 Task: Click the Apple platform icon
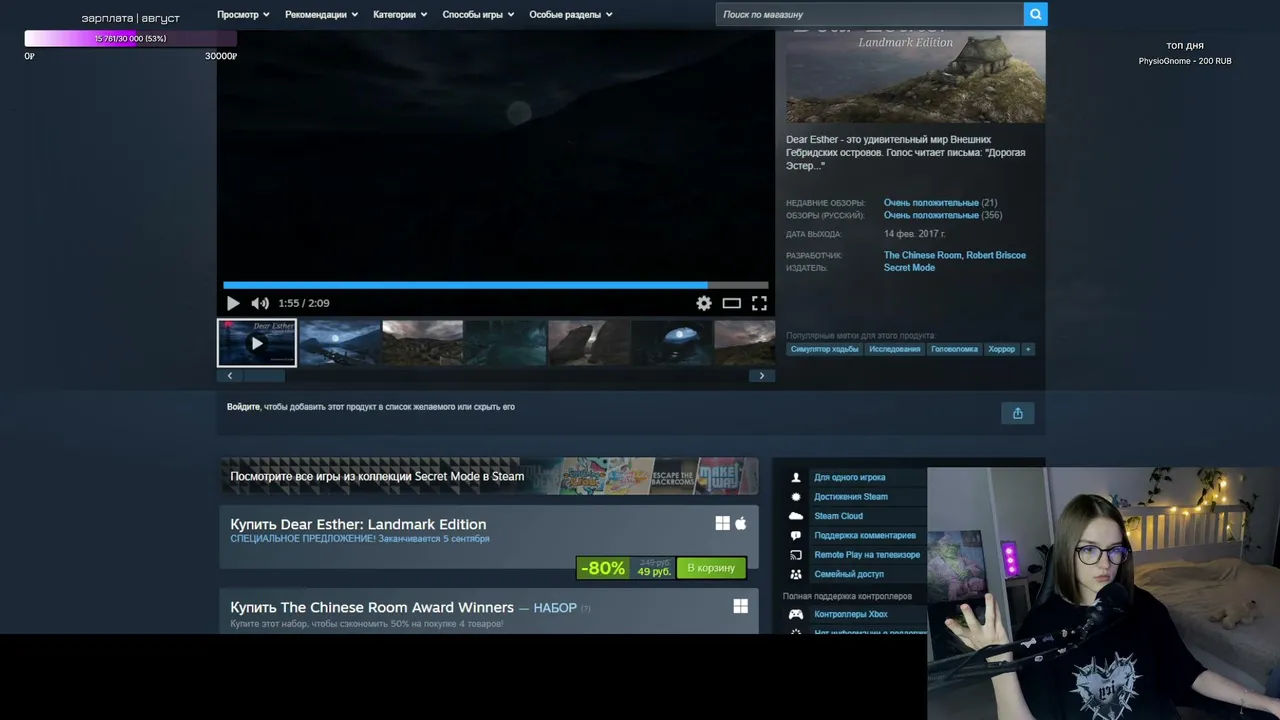[741, 523]
